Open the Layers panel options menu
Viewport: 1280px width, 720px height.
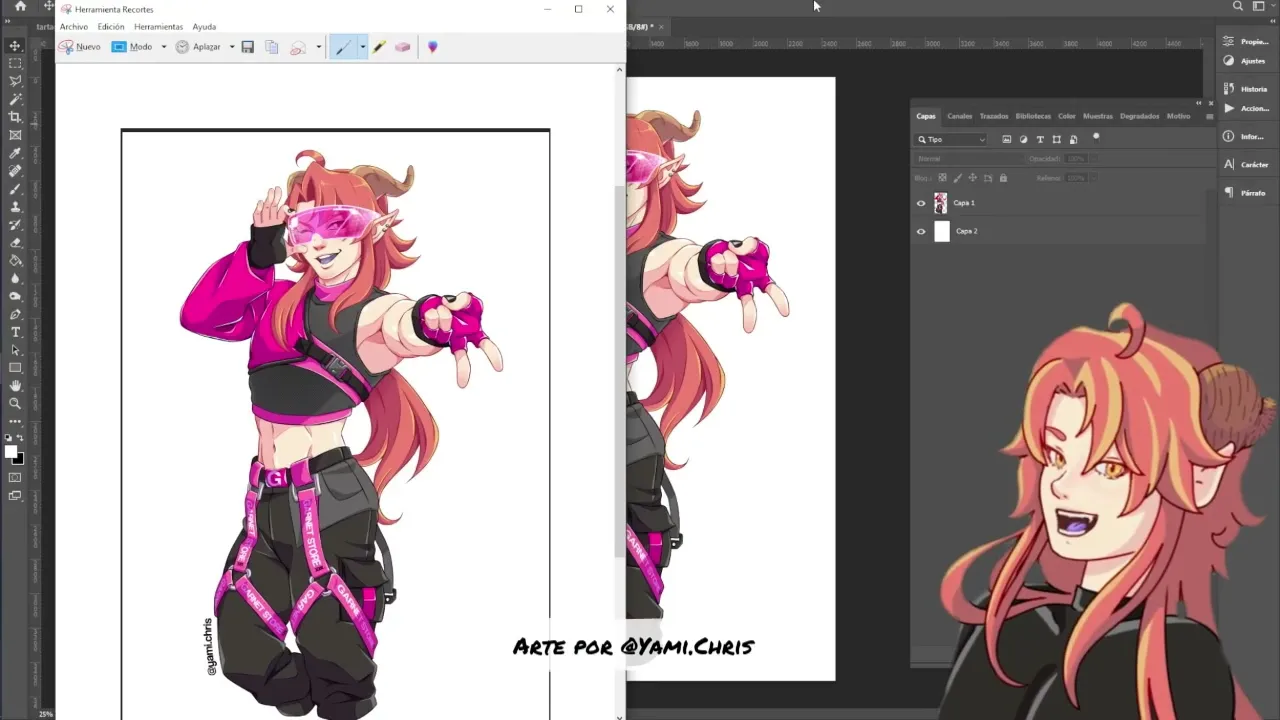point(1209,116)
